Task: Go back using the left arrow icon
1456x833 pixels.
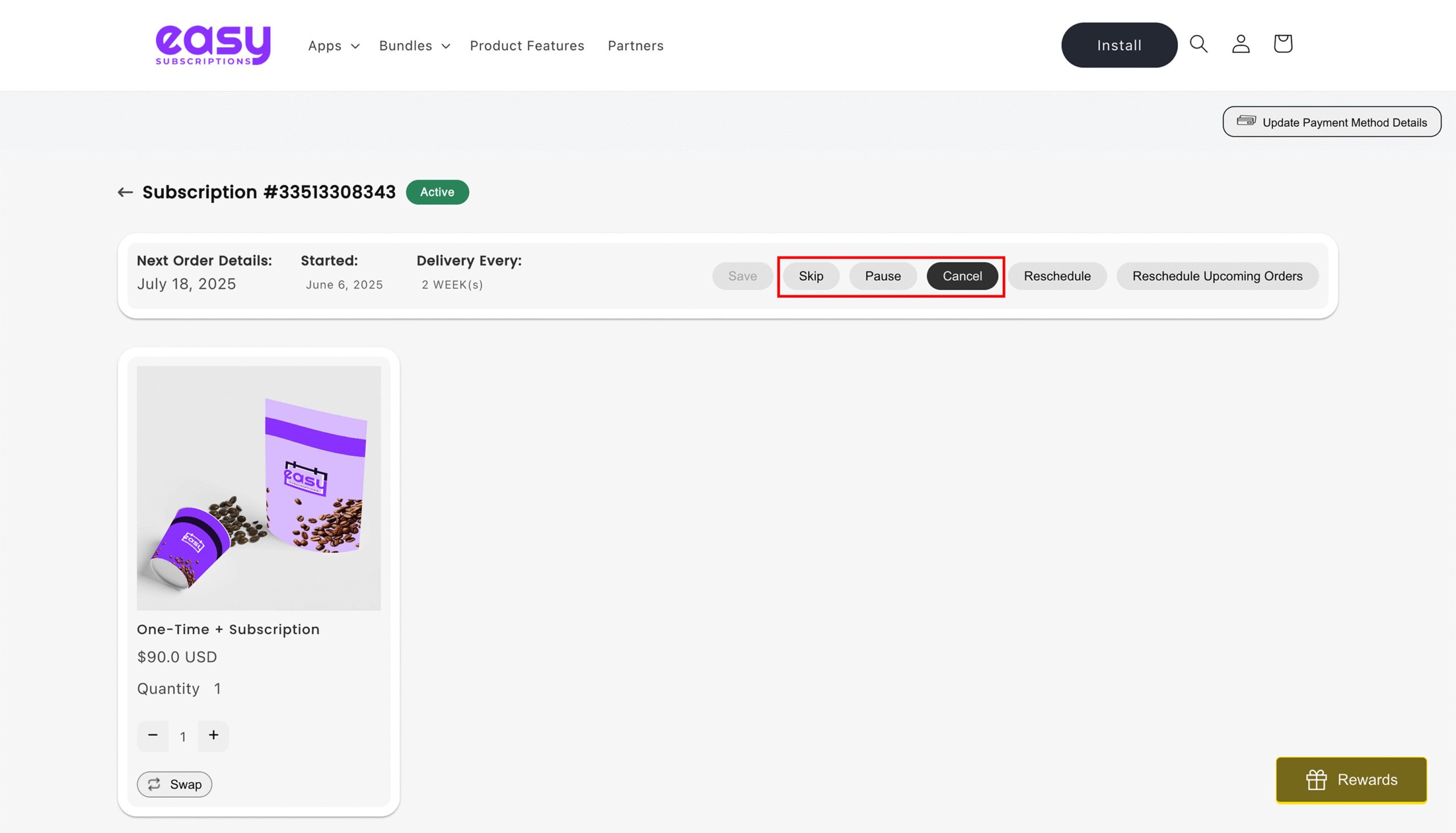Action: (125, 192)
